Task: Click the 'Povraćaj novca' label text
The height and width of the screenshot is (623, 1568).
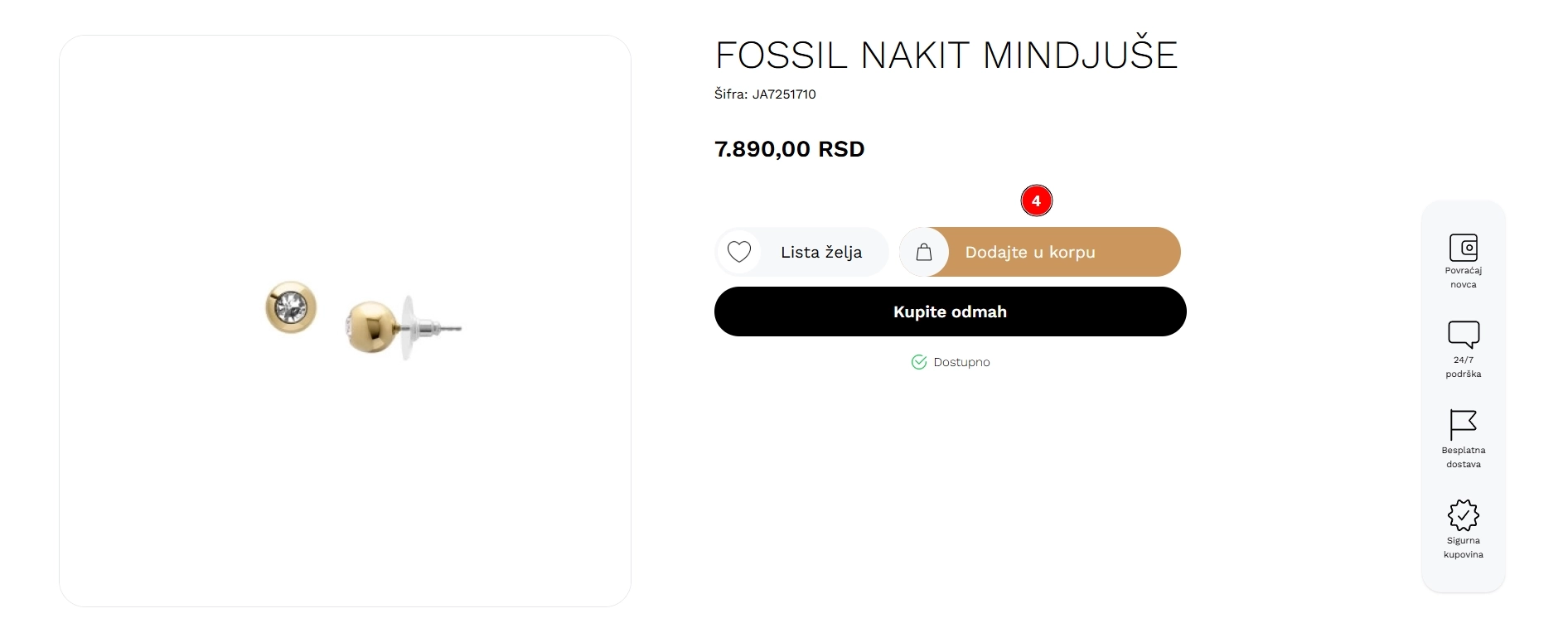Action: point(1464,278)
